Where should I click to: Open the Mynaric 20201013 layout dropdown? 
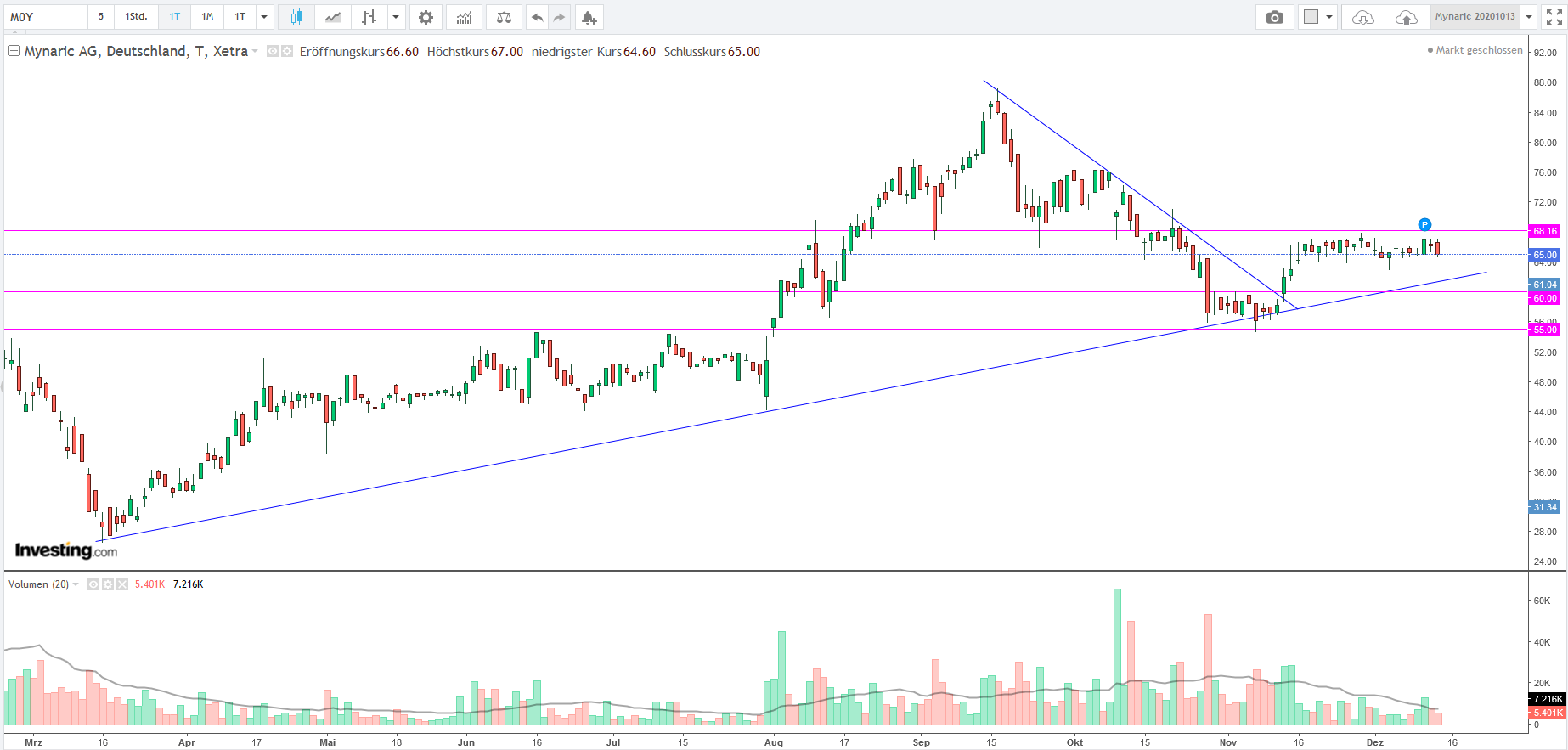[1528, 17]
